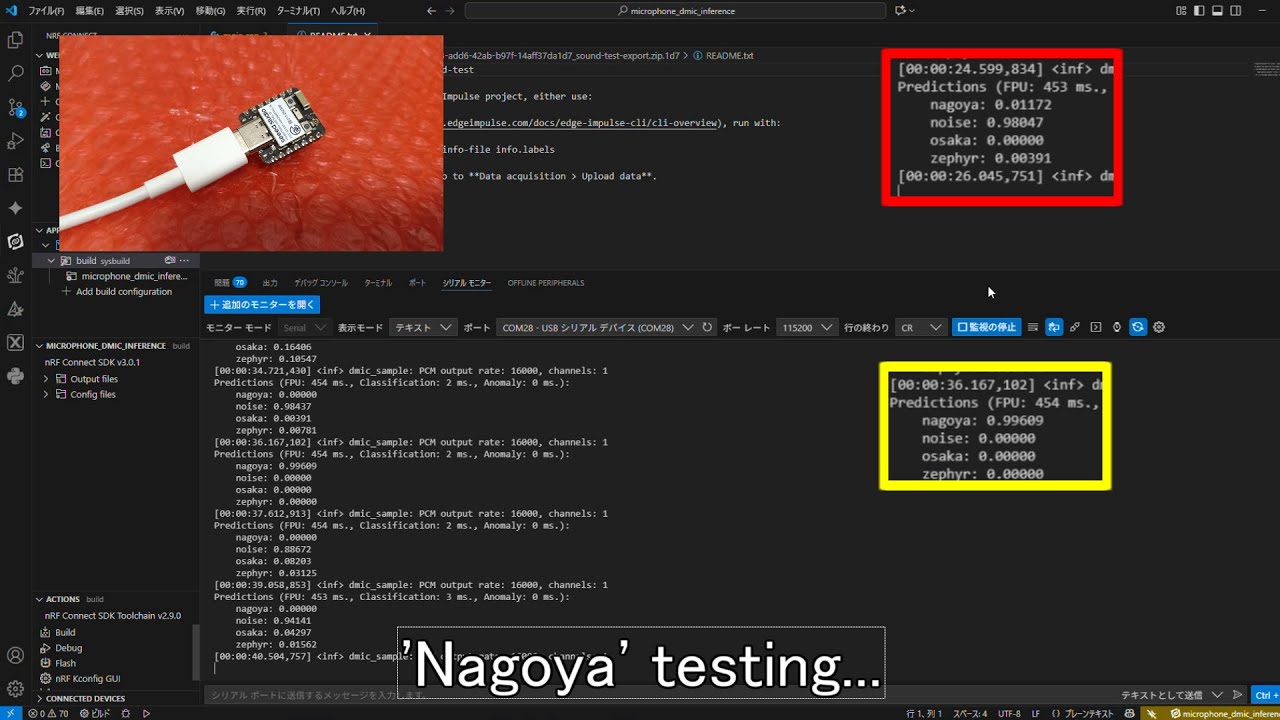
Task: Open Source Control view with badge
Action: (15, 107)
